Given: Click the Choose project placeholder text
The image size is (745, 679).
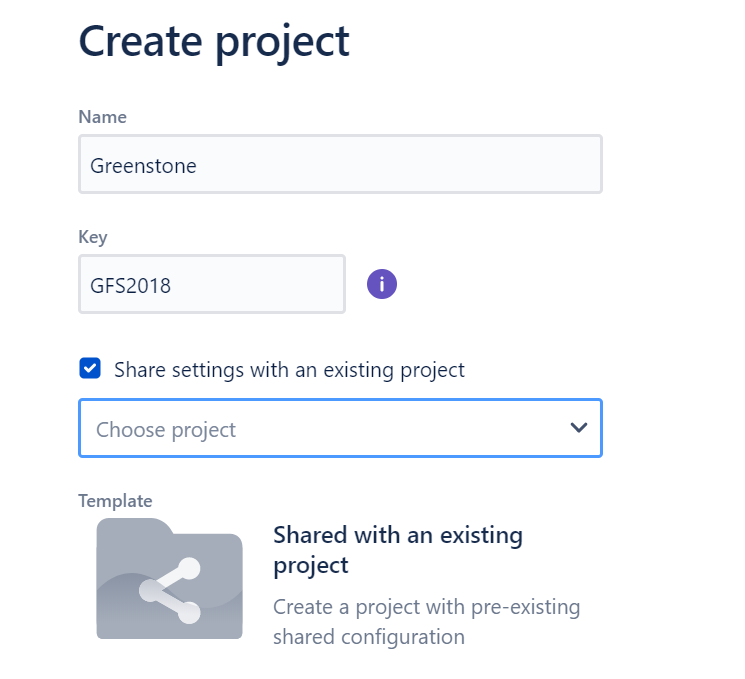Looking at the screenshot, I should coord(166,430).
